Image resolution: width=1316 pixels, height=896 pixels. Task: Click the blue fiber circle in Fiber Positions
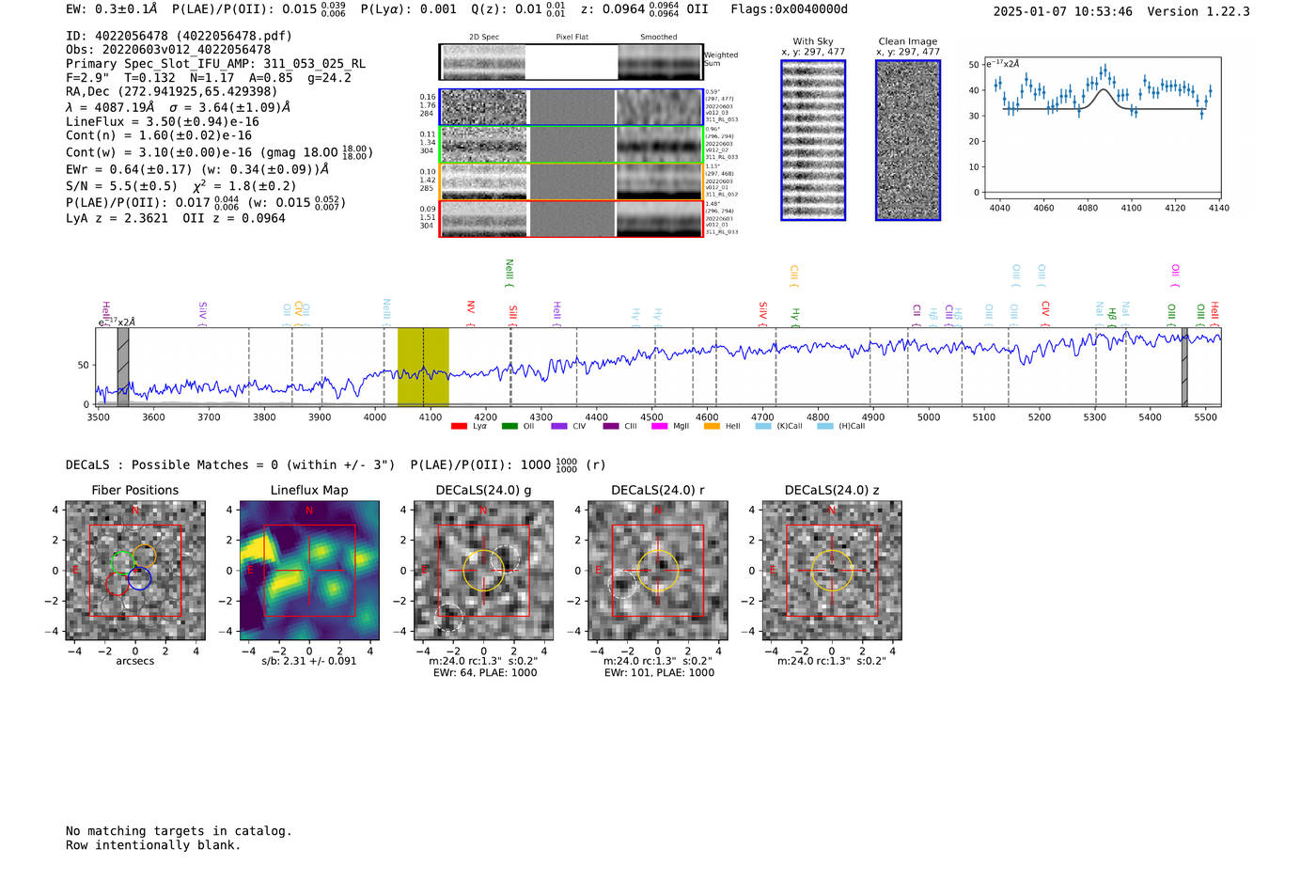[x=139, y=578]
